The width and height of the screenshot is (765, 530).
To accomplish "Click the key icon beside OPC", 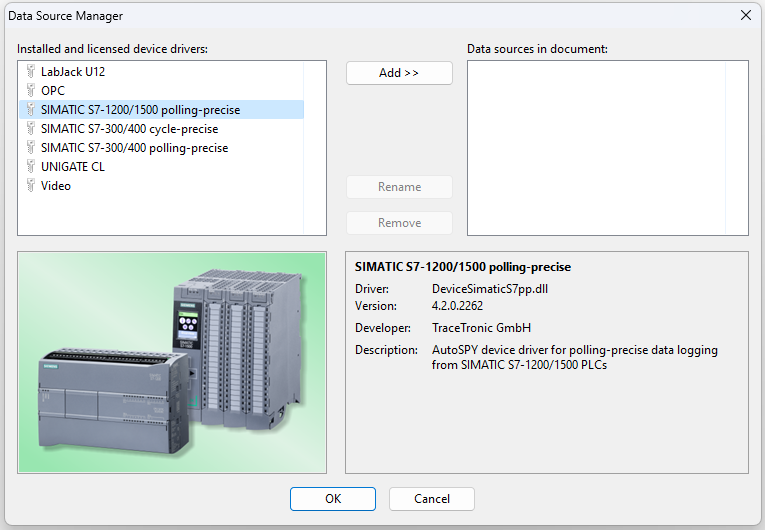I will point(31,90).
